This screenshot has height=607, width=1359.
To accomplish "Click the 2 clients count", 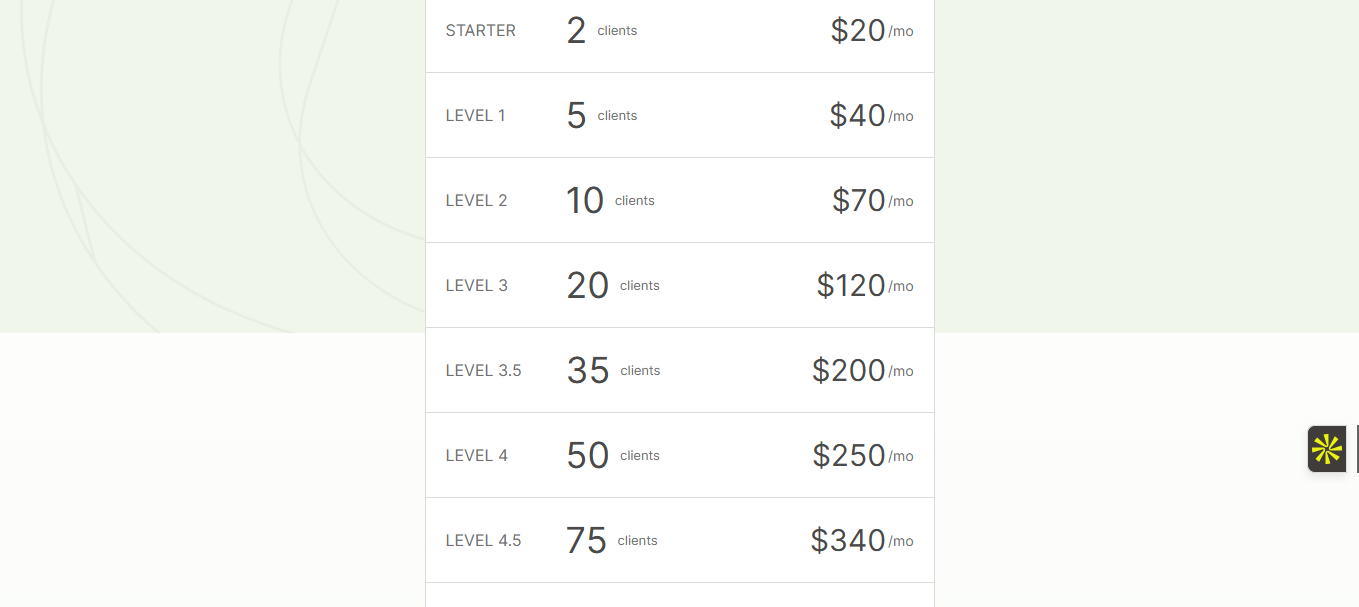I will click(600, 31).
